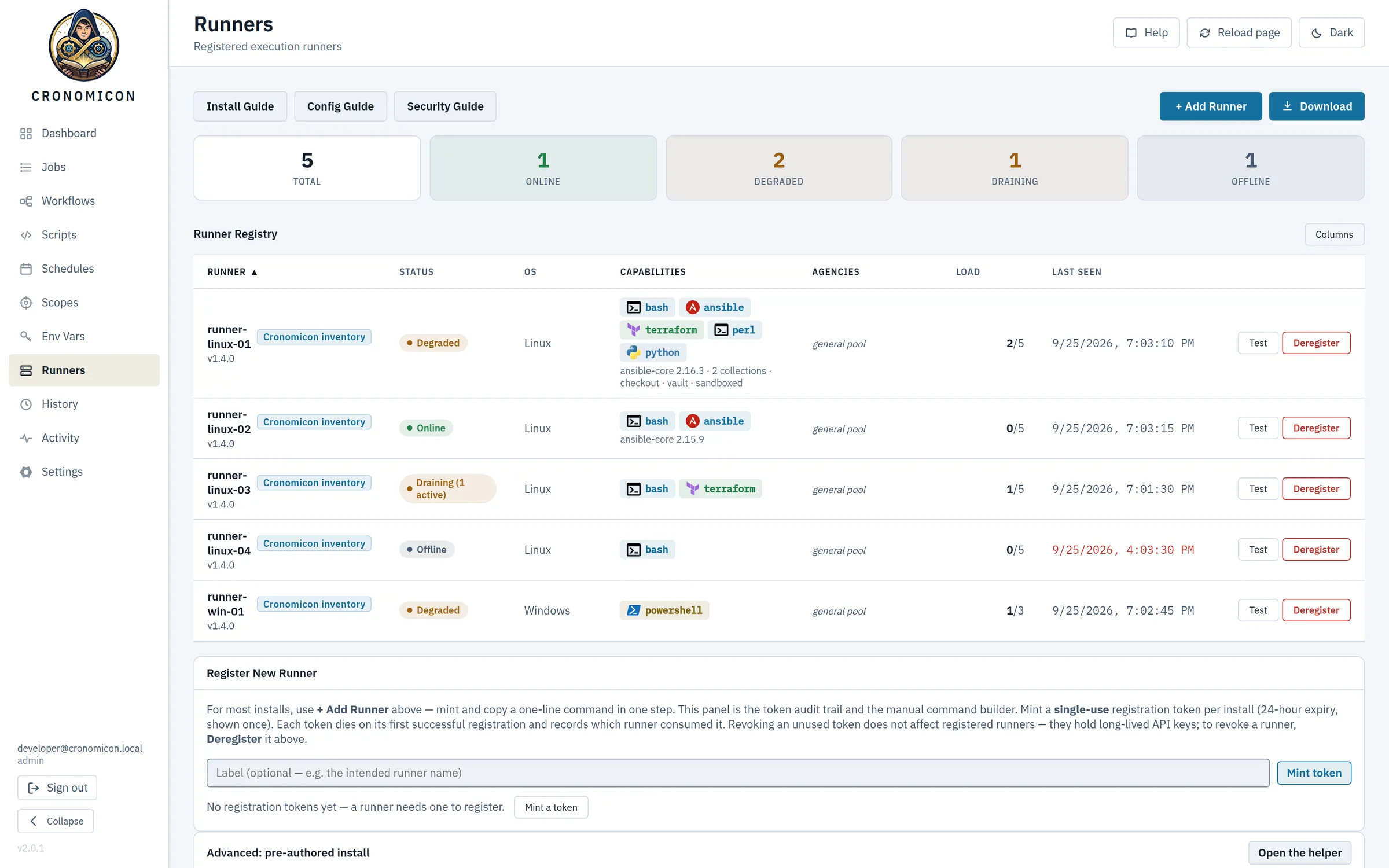Open the Scopes page
1389x868 pixels.
click(x=84, y=303)
